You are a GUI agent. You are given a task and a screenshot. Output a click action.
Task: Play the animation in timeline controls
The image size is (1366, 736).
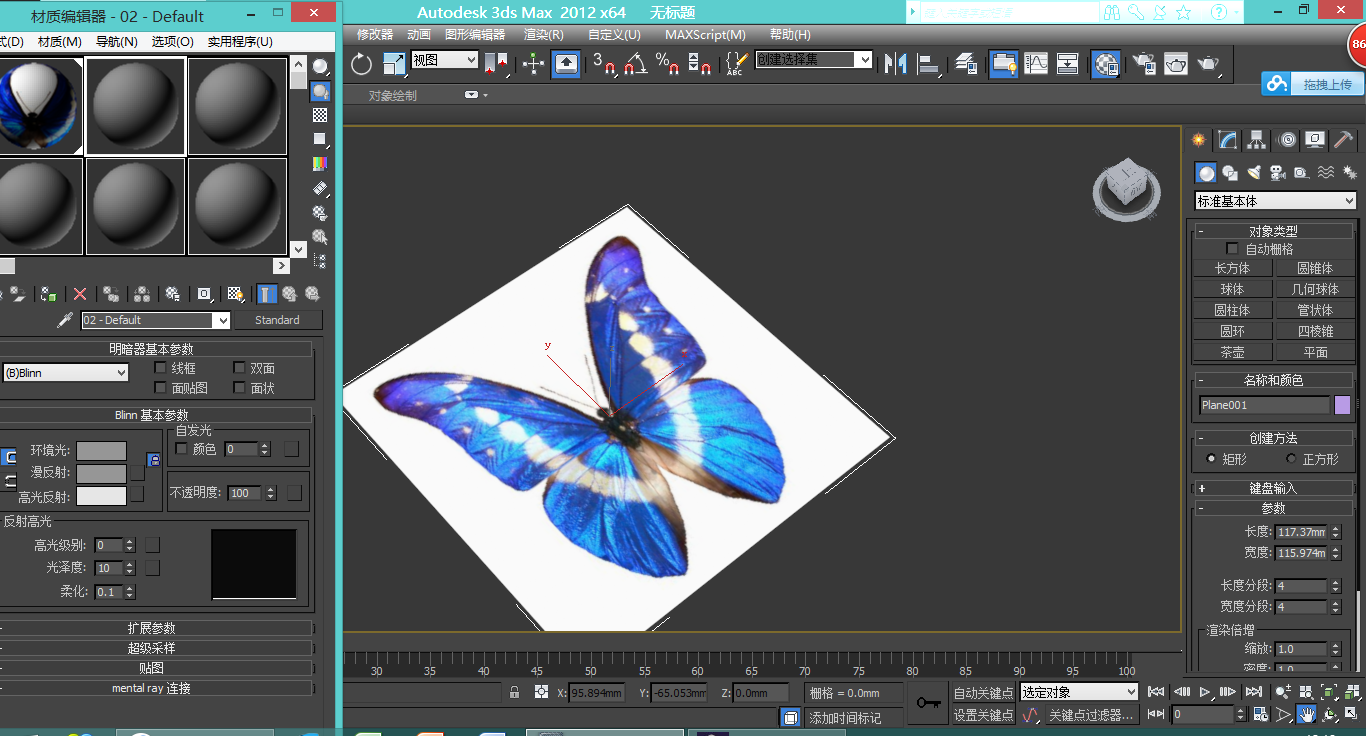point(1206,692)
